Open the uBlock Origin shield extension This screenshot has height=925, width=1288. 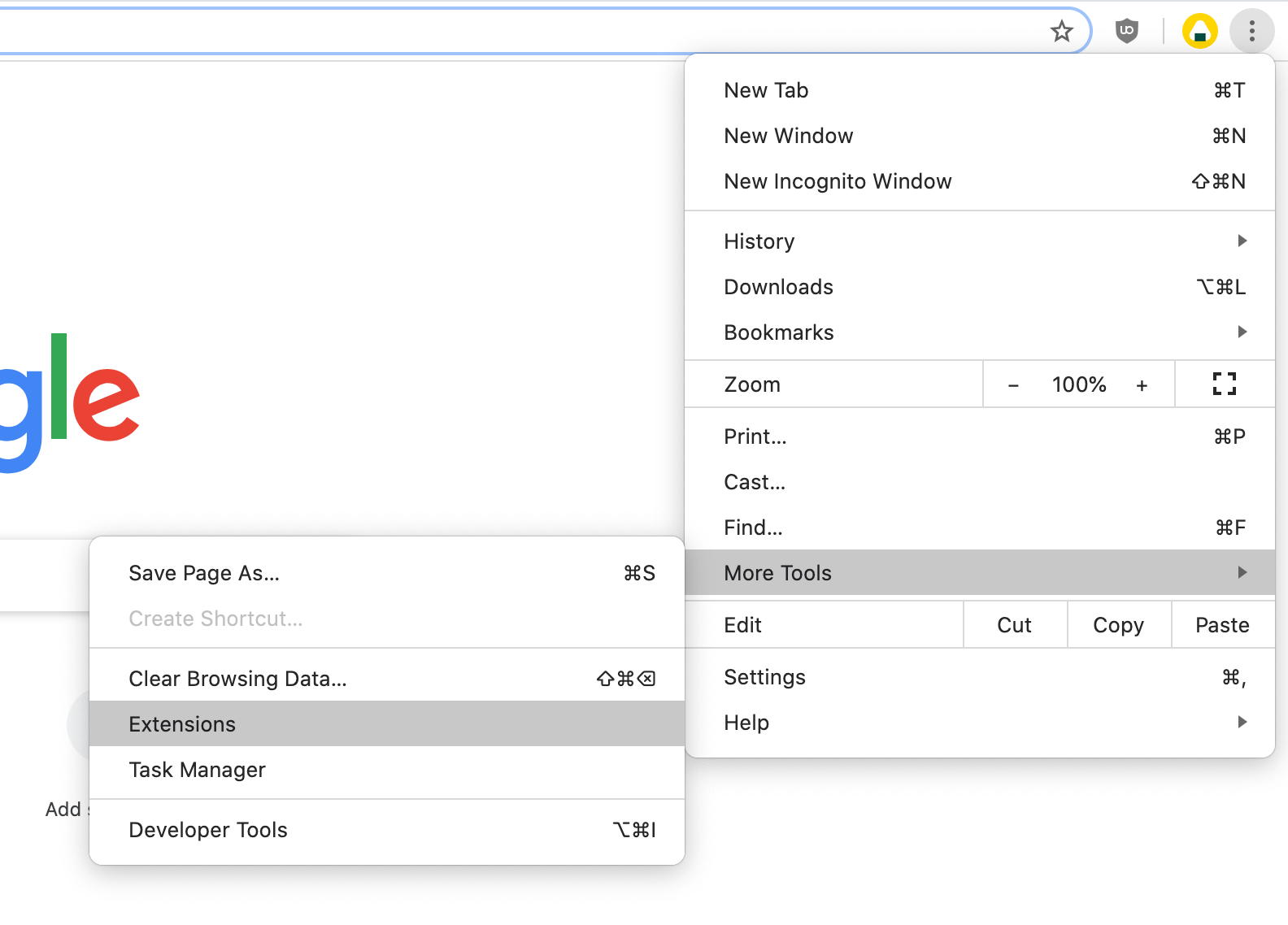click(1126, 32)
